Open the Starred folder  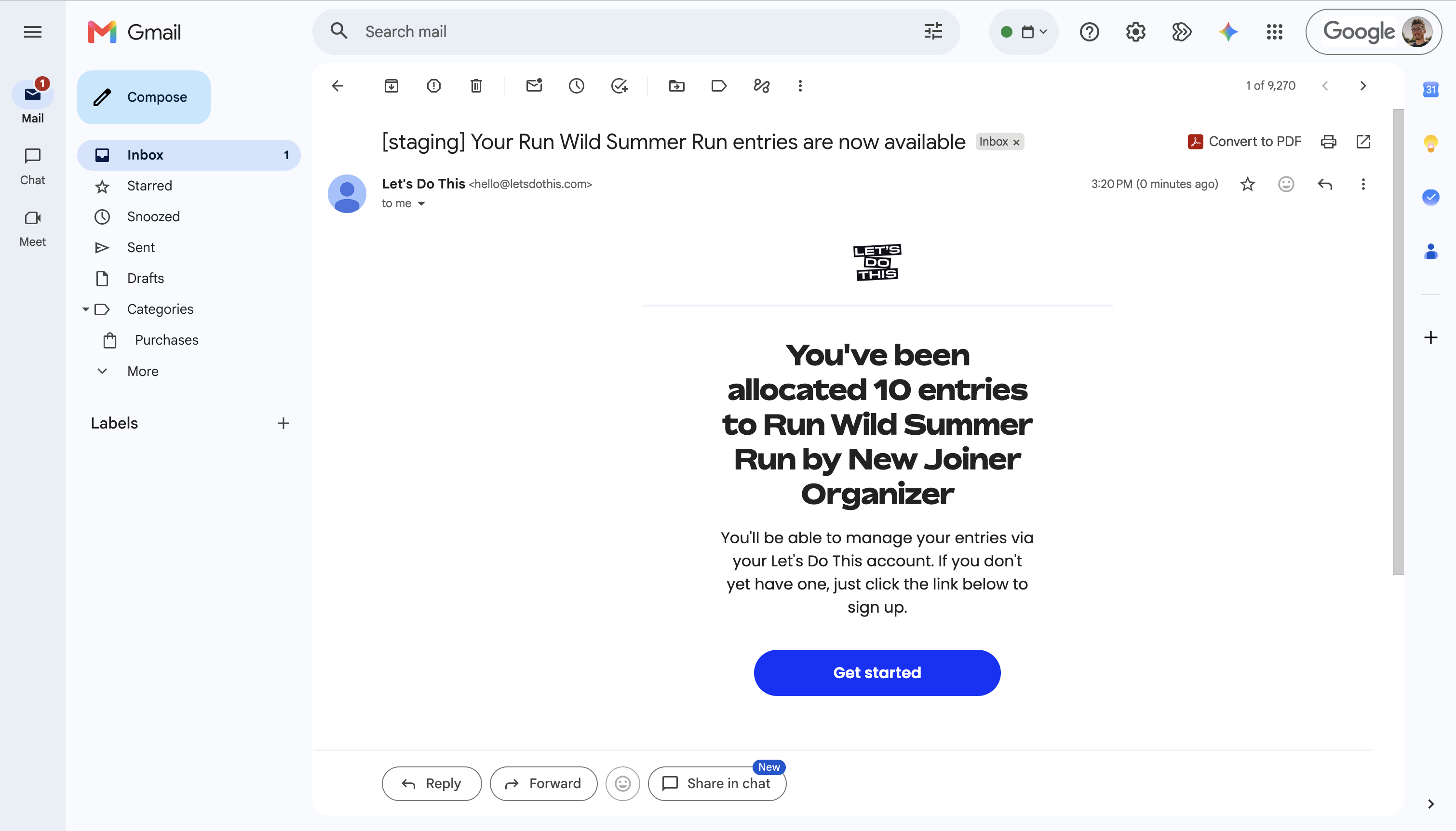point(189,186)
